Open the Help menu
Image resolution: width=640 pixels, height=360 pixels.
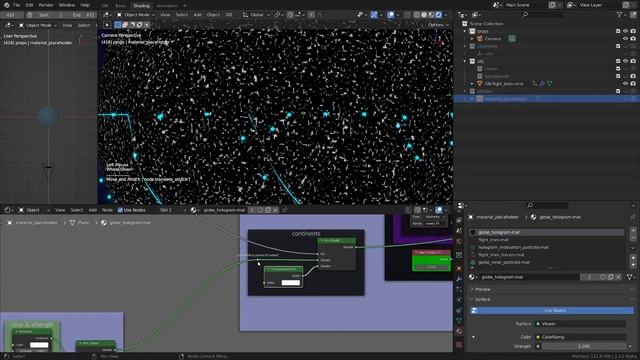pyautogui.click(x=85, y=5)
